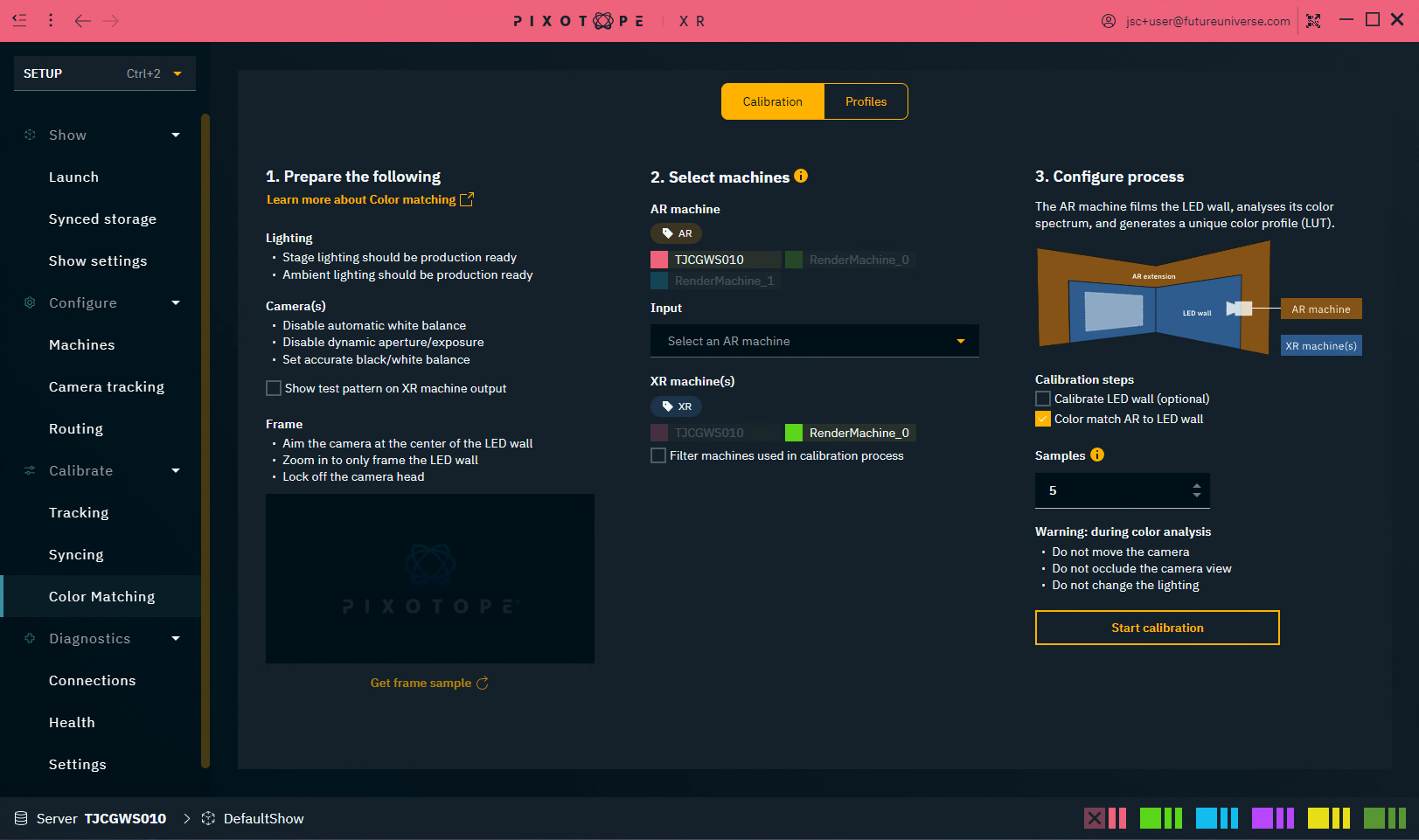Click the Show section gear icon
Image resolution: width=1419 pixels, height=840 pixels.
(x=30, y=135)
